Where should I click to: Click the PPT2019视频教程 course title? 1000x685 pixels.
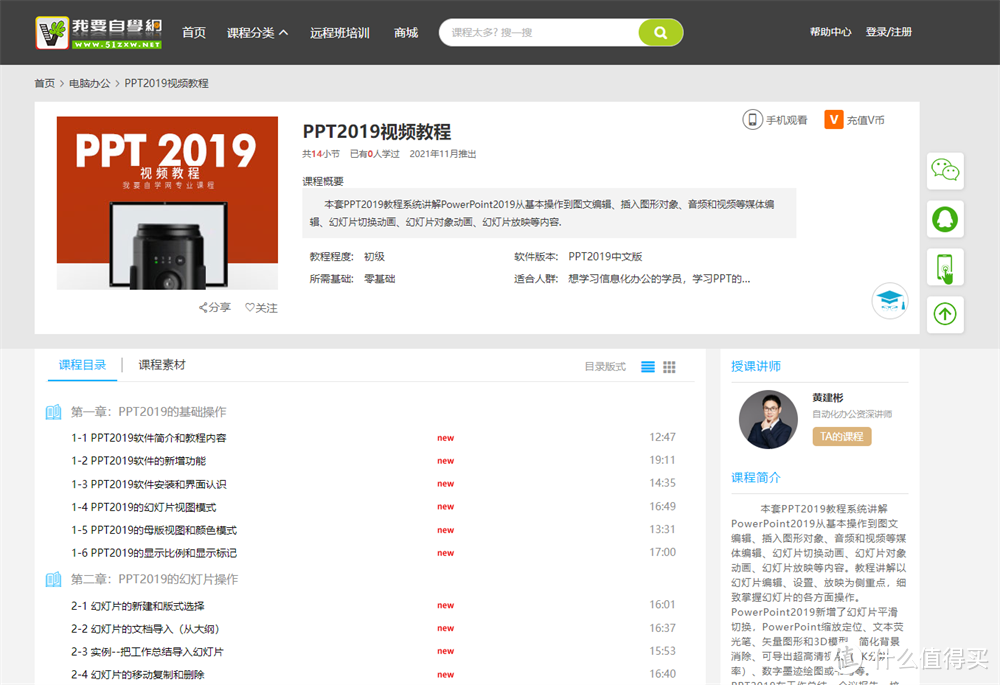coord(377,132)
